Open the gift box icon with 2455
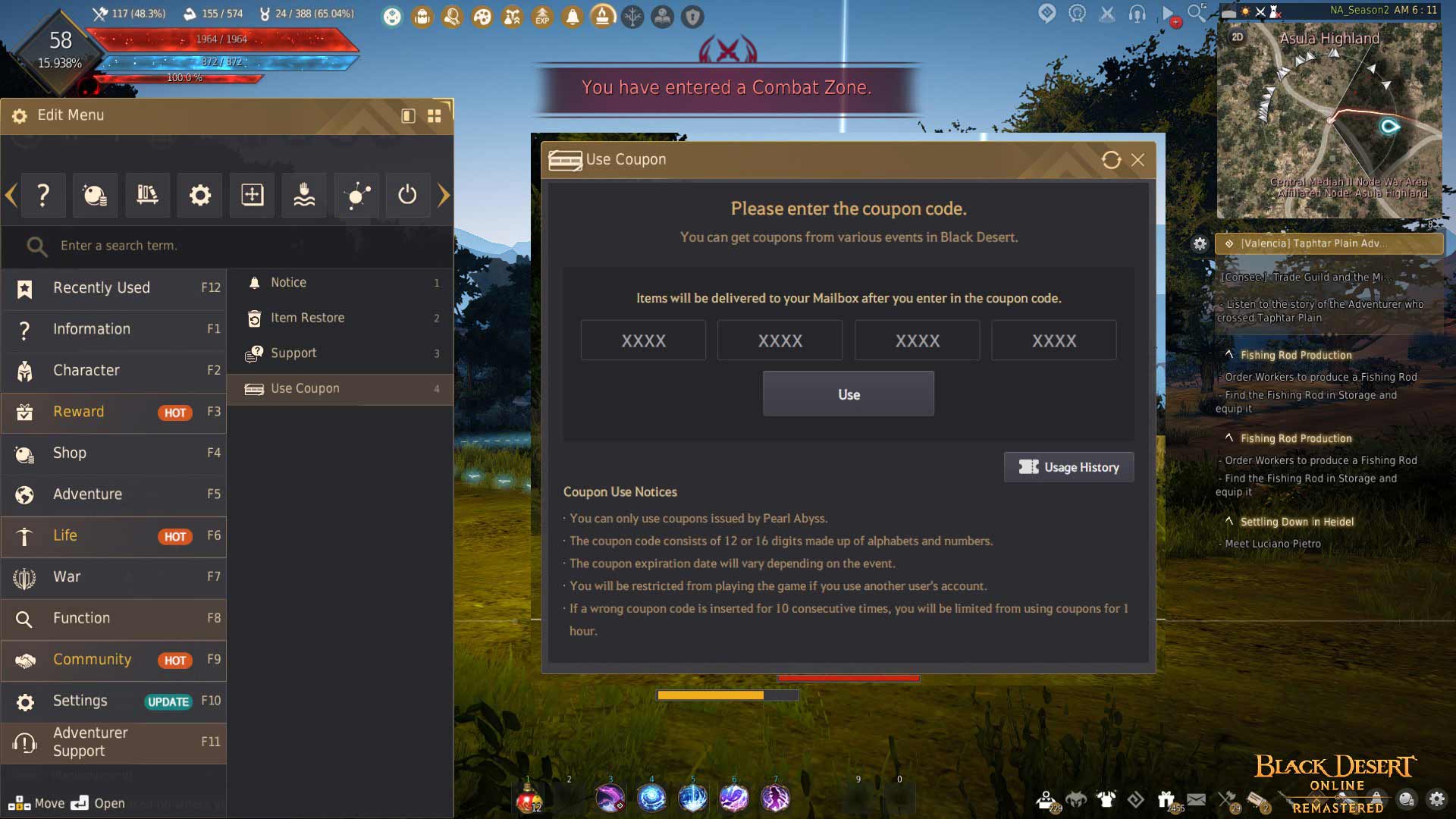The height and width of the screenshot is (819, 1456). click(1166, 799)
